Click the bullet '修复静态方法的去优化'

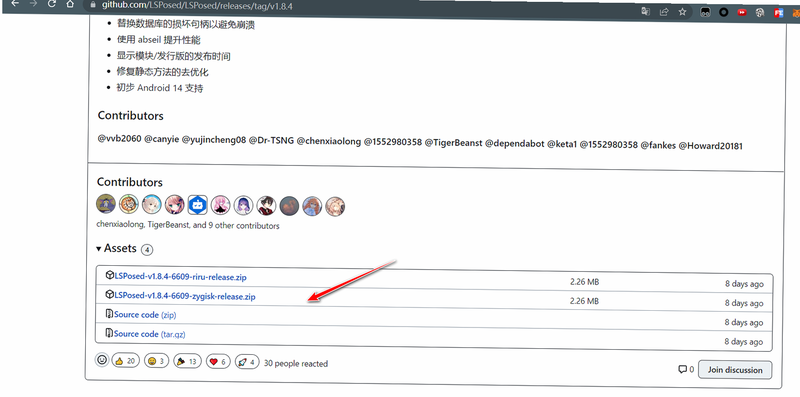pos(163,72)
